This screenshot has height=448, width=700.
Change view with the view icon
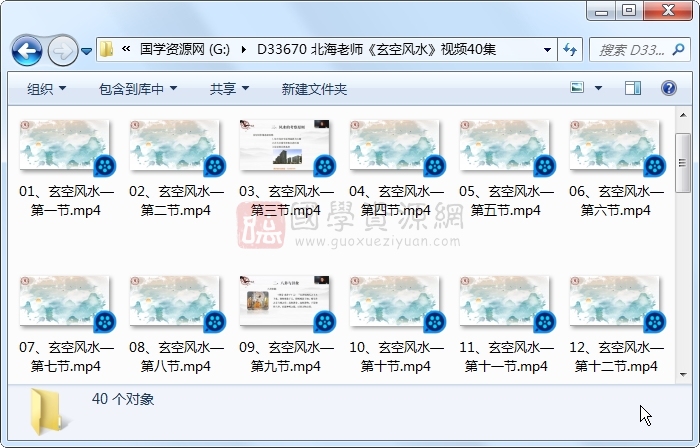point(577,87)
